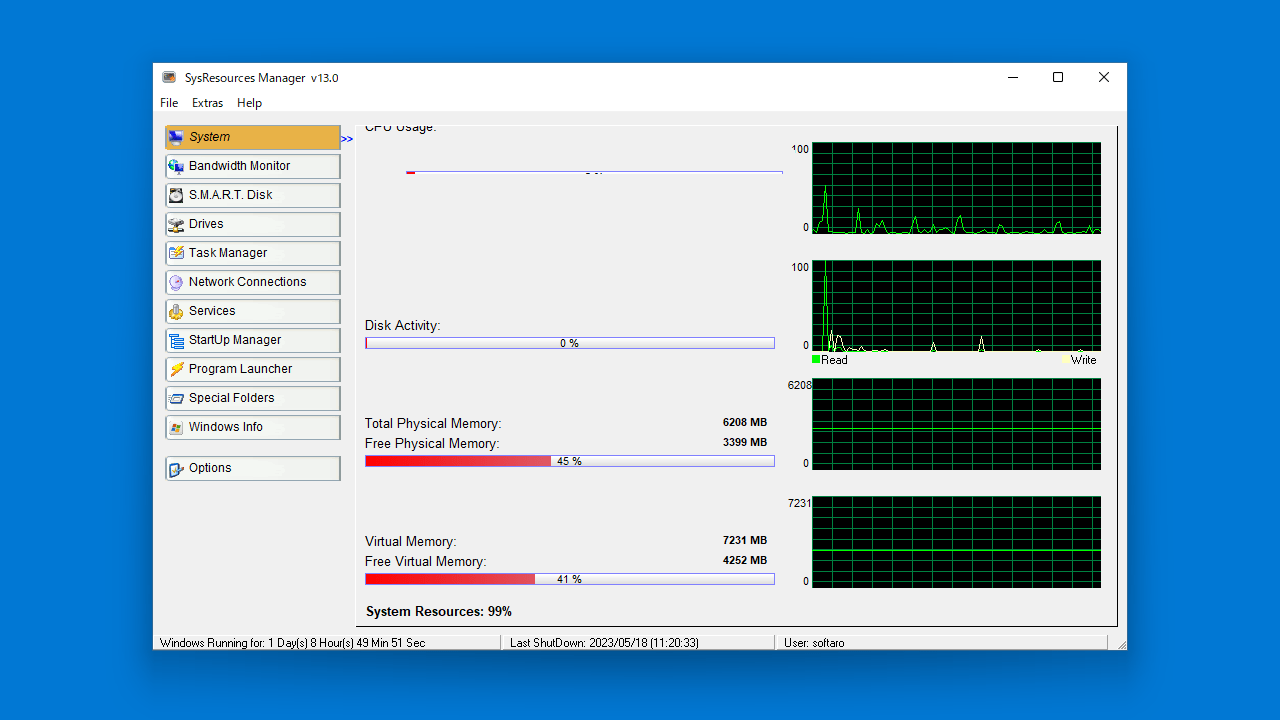Maximize the SysResources Manager window

(1058, 77)
